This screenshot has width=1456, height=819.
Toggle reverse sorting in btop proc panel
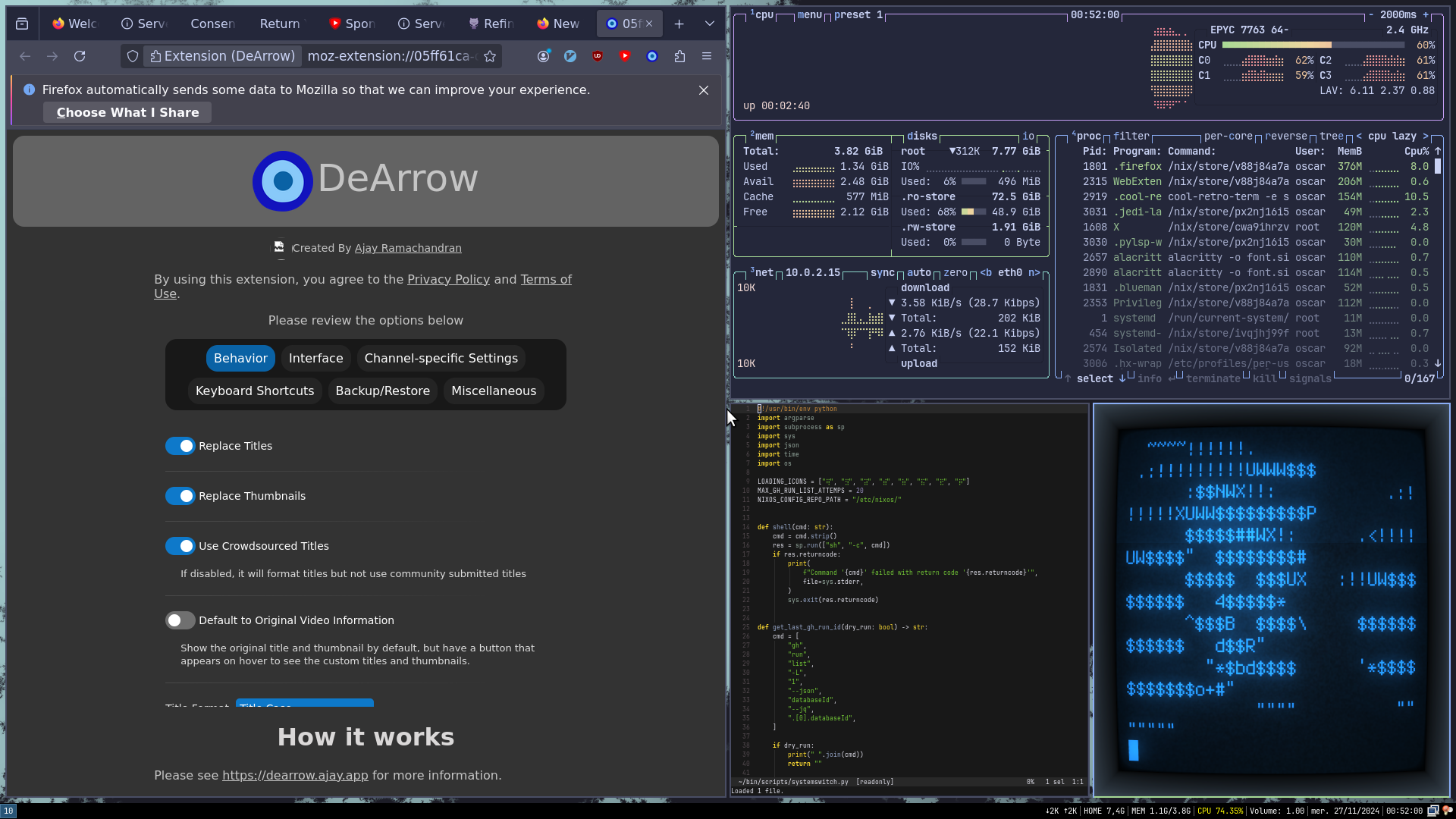click(x=1285, y=136)
